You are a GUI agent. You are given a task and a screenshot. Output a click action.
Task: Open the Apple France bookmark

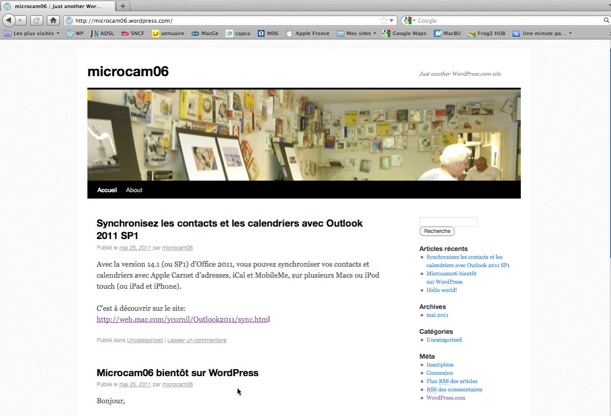click(x=308, y=33)
